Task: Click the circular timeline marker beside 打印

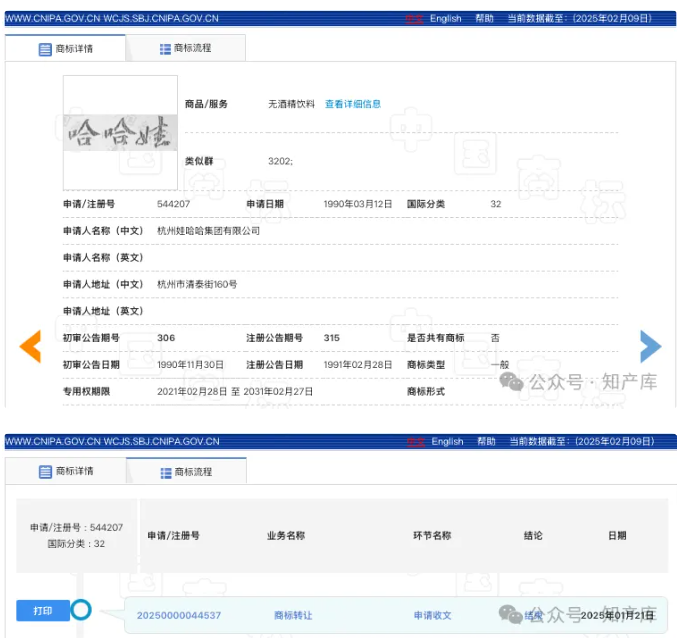Action: coord(81,609)
